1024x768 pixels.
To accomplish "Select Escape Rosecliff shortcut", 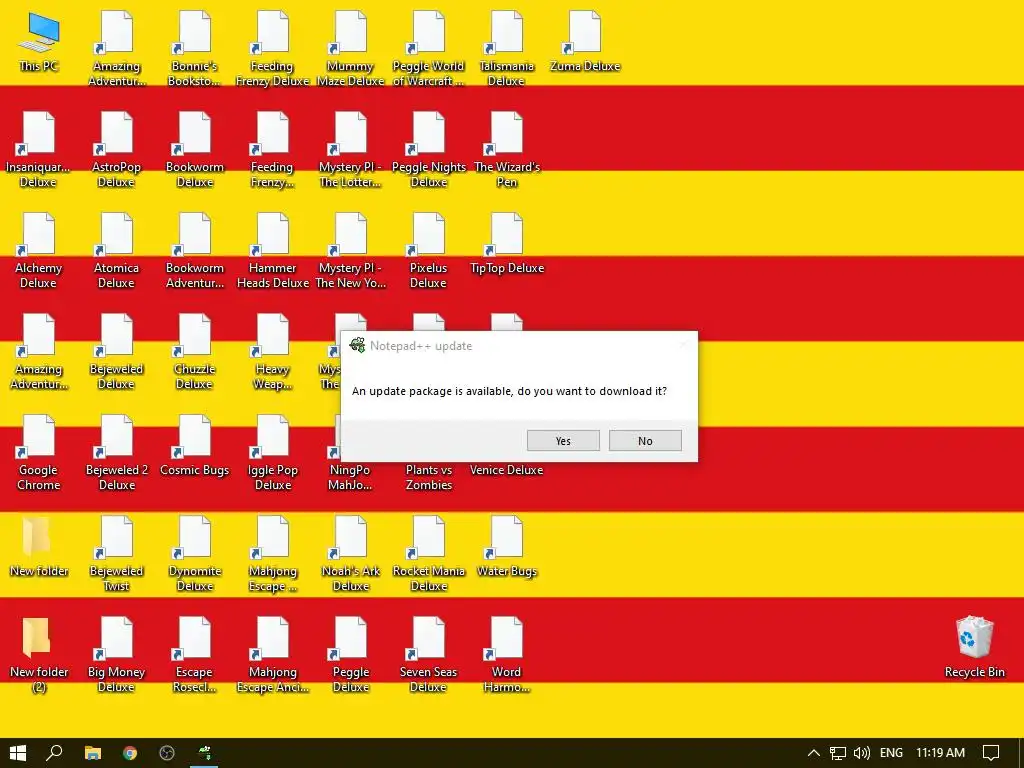I will click(x=195, y=656).
